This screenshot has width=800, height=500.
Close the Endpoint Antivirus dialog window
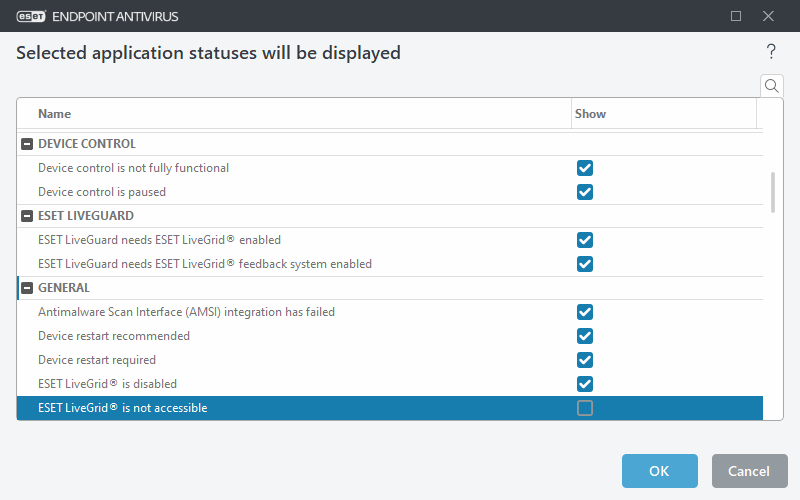pos(768,16)
